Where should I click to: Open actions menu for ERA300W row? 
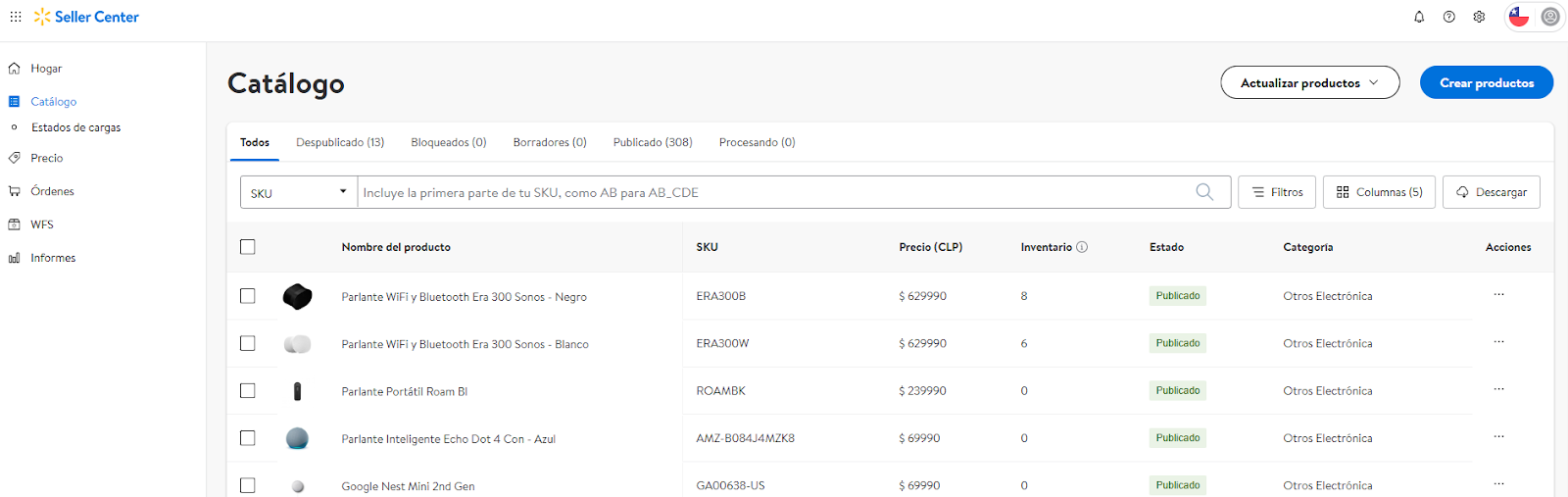pyautogui.click(x=1498, y=342)
